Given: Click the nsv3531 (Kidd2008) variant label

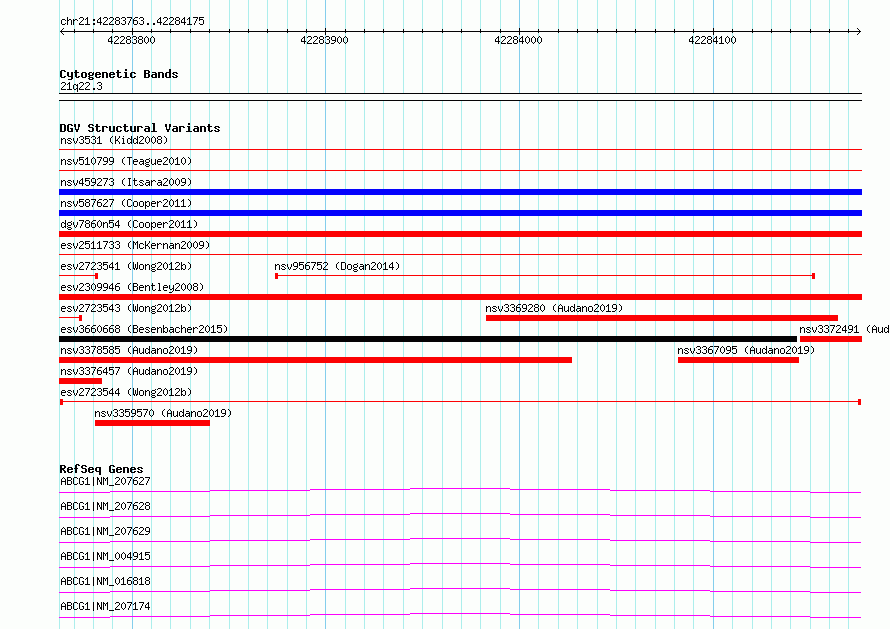Looking at the screenshot, I should click(114, 140).
